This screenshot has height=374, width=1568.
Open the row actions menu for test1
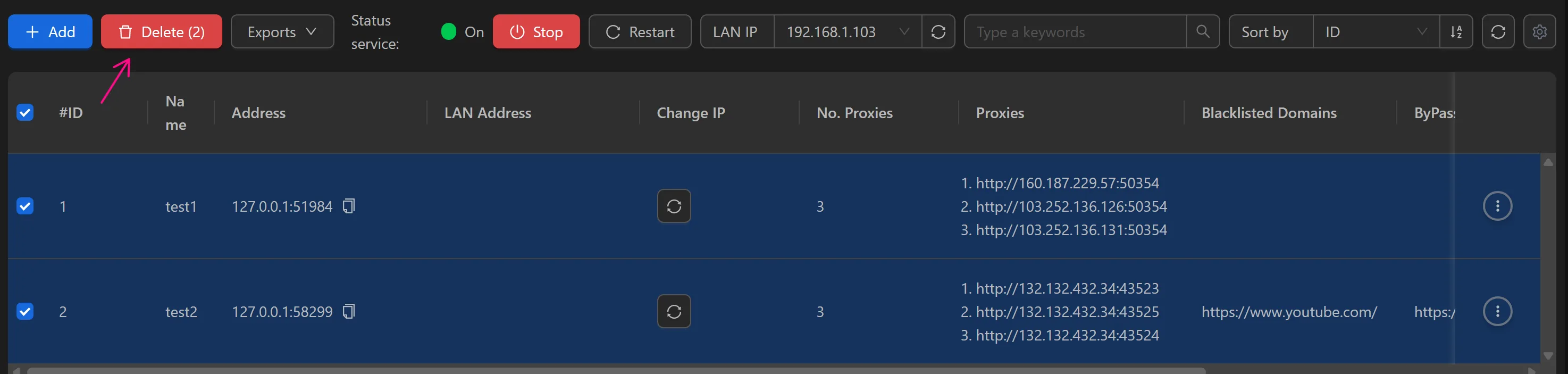pyautogui.click(x=1498, y=206)
